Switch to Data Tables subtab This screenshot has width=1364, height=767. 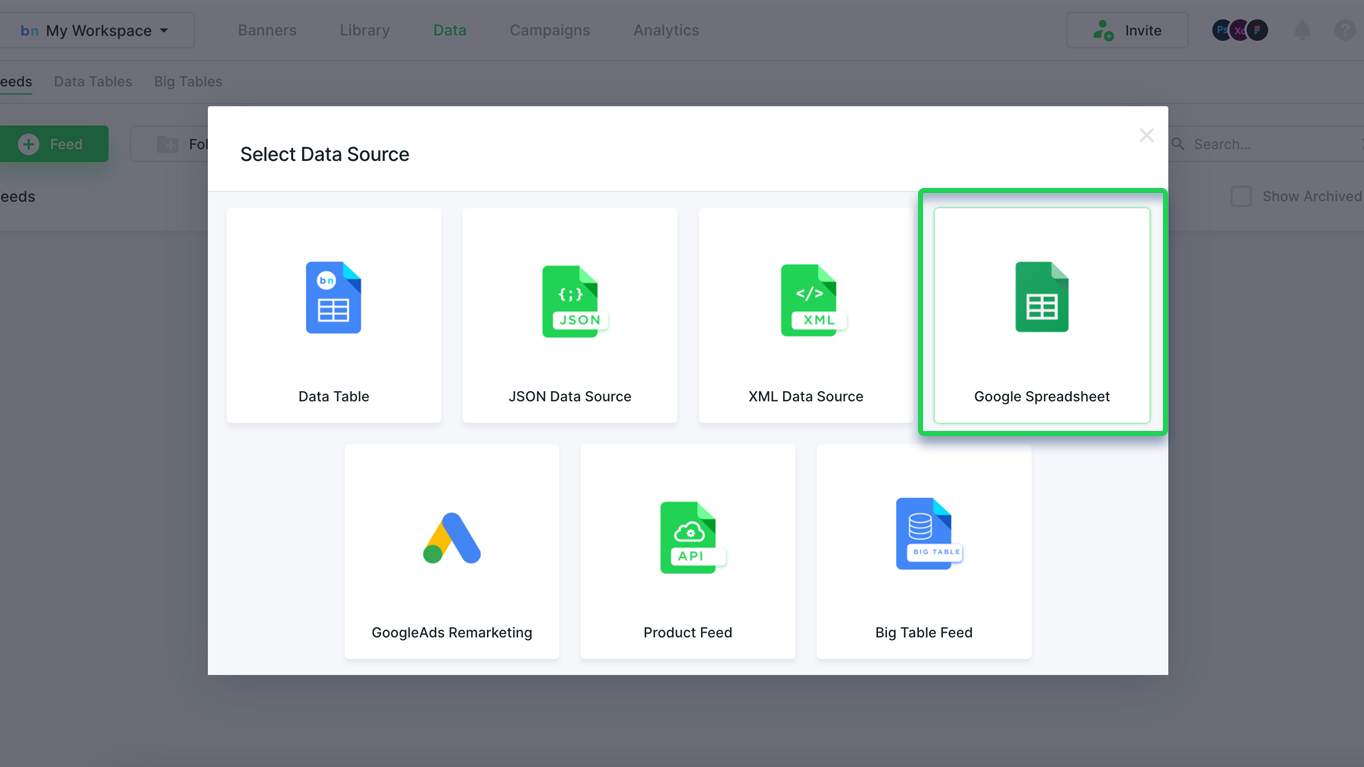click(x=93, y=82)
